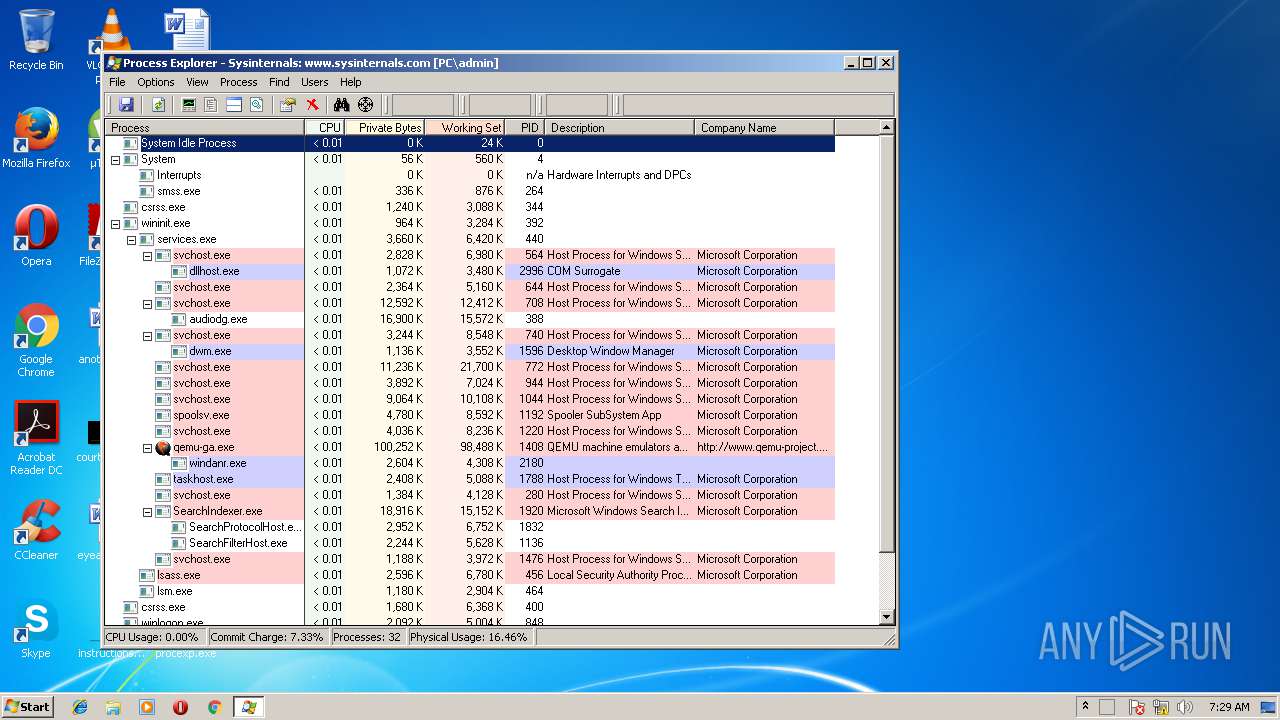Sort by the Description column header
This screenshot has width=1280, height=720.
620,128
